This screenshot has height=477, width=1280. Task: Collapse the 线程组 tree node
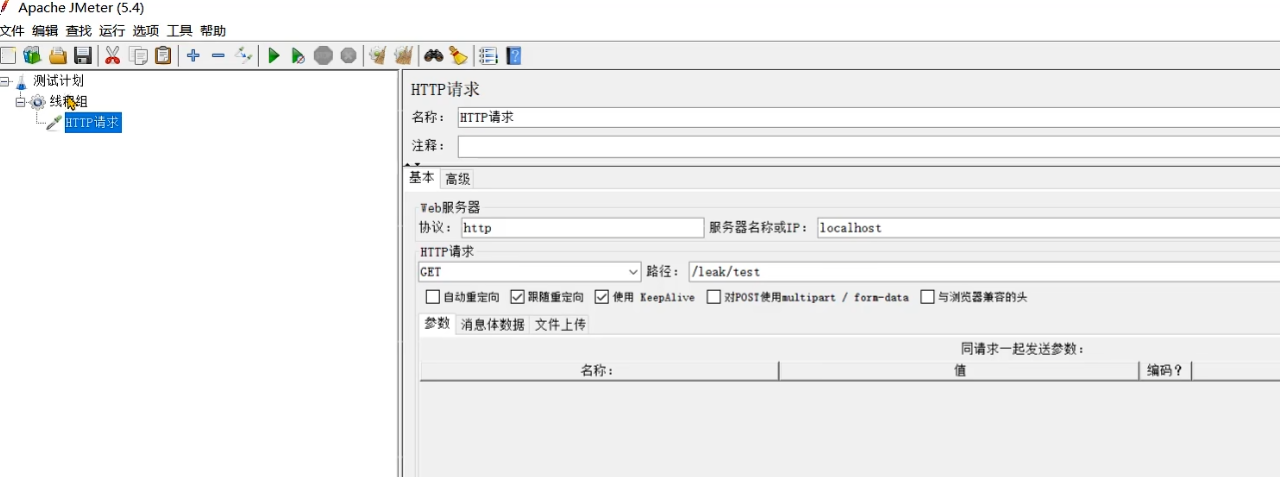click(21, 102)
